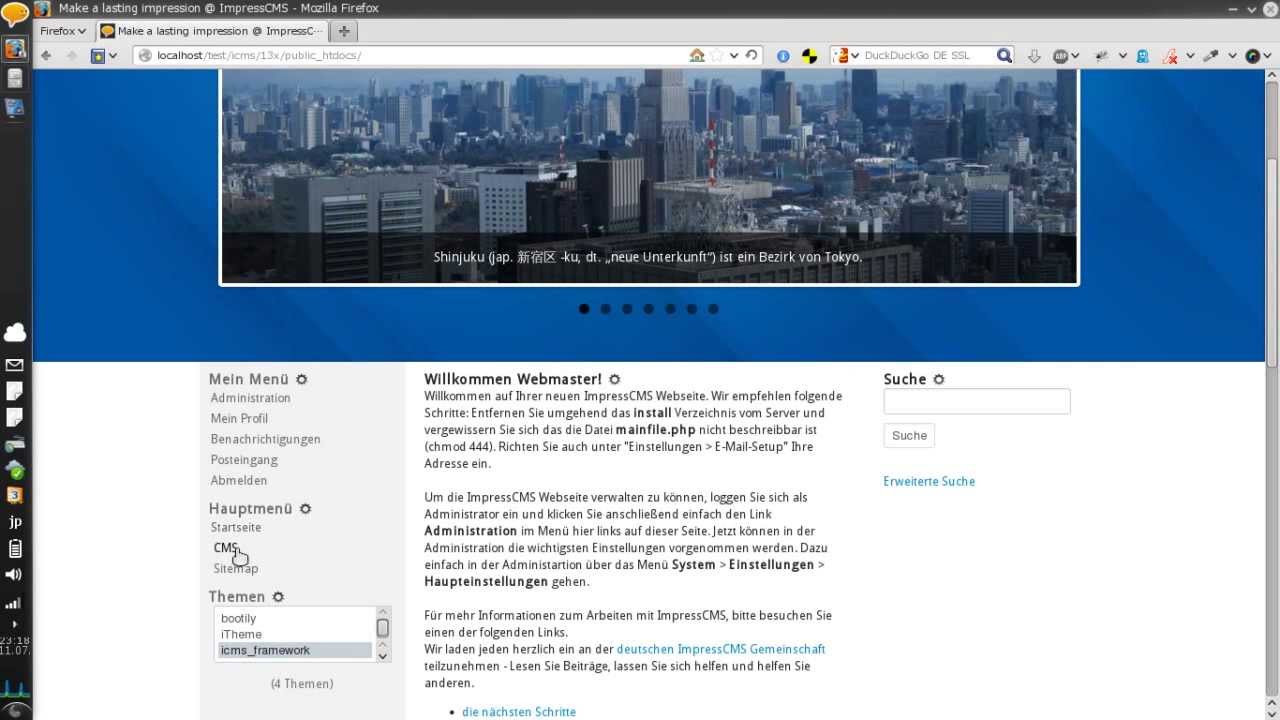
Task: Select the bootlily theme in list
Action: coord(239,618)
